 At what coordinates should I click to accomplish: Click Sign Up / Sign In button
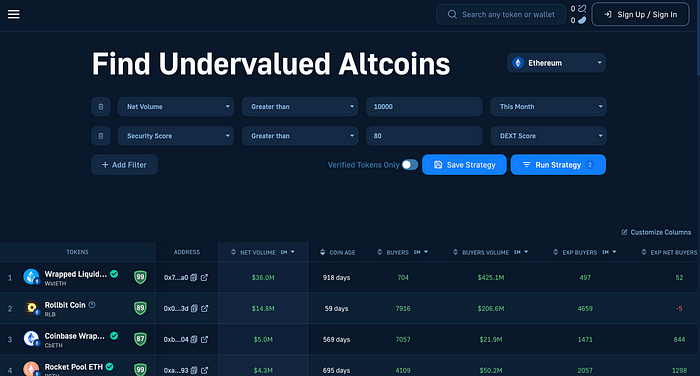(641, 14)
